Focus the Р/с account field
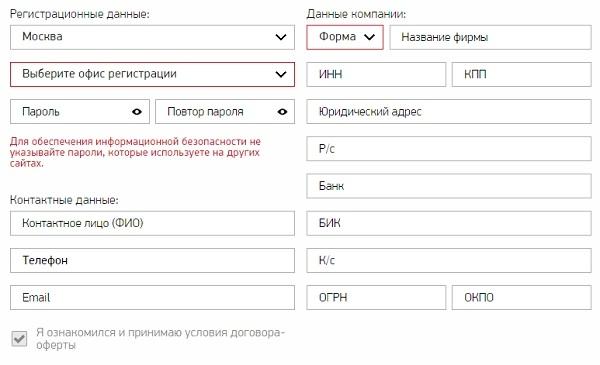 [x=449, y=148]
